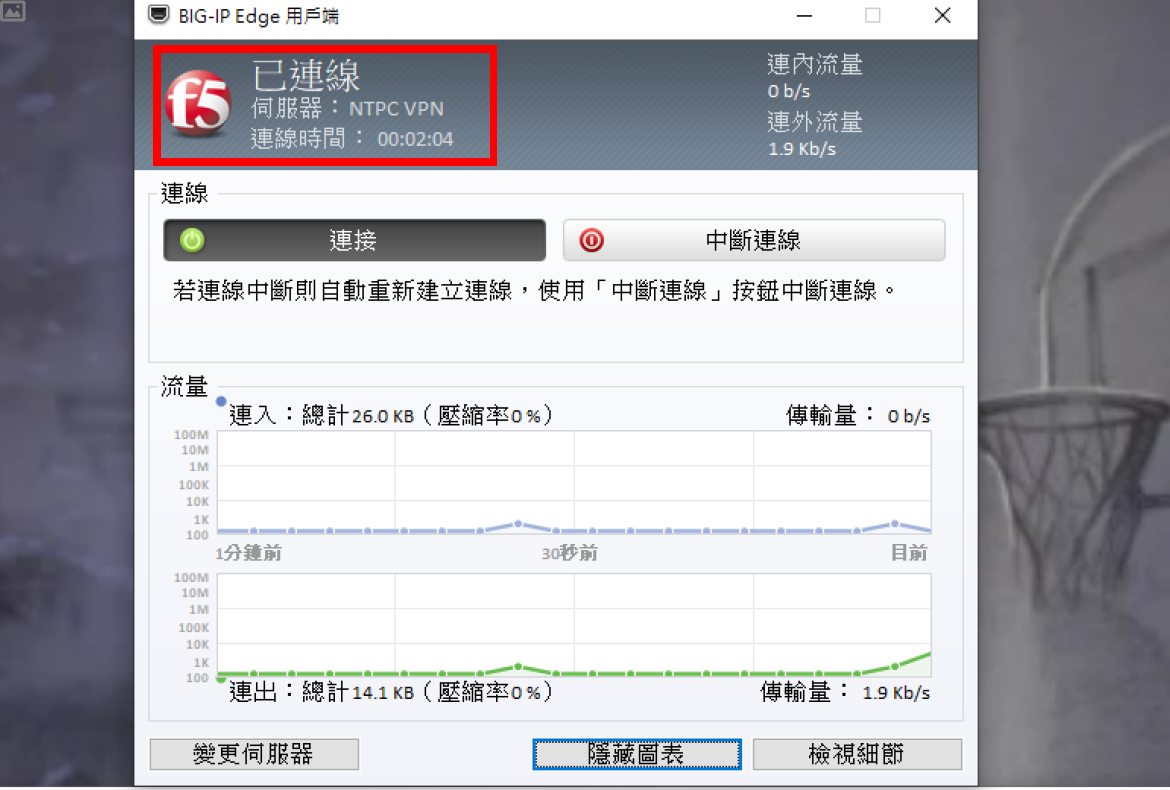Screen dimensions: 1170x790
Task: Click the red stop icon on 中斷連線
Action: click(591, 240)
